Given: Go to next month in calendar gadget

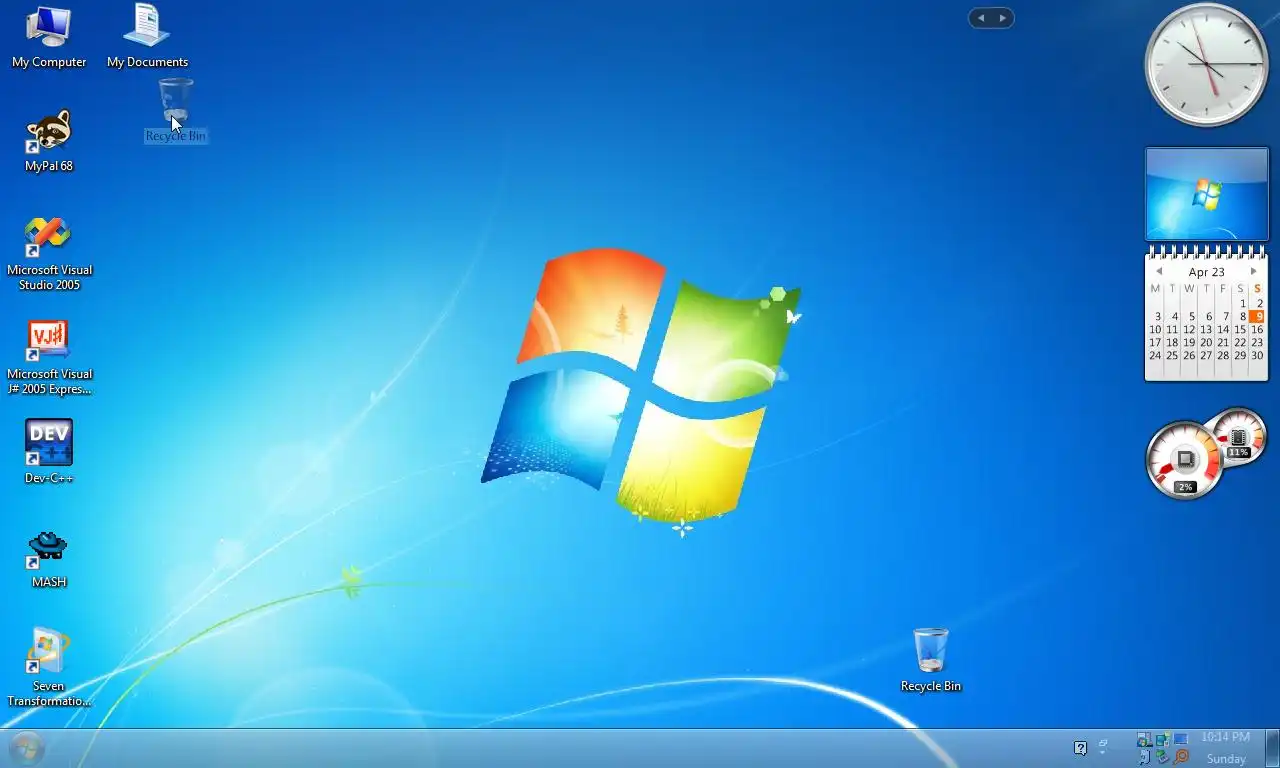Looking at the screenshot, I should pyautogui.click(x=1253, y=272).
